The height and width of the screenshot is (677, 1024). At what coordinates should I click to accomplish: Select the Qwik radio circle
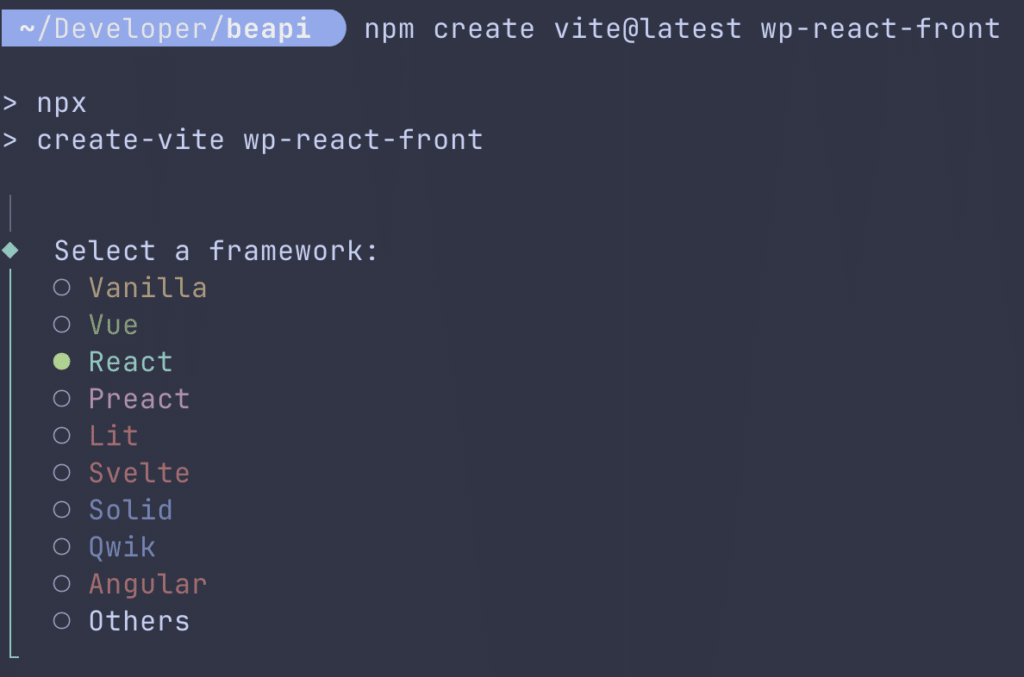point(62,546)
